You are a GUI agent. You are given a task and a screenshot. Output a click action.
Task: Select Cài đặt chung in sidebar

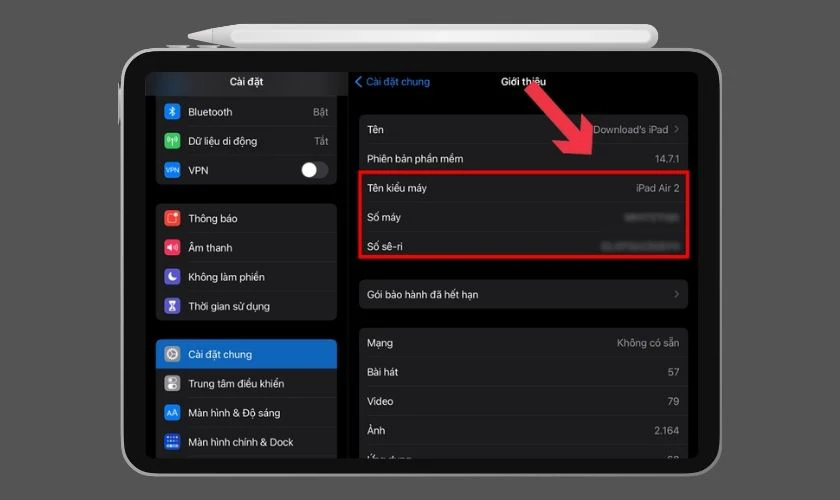coord(246,354)
